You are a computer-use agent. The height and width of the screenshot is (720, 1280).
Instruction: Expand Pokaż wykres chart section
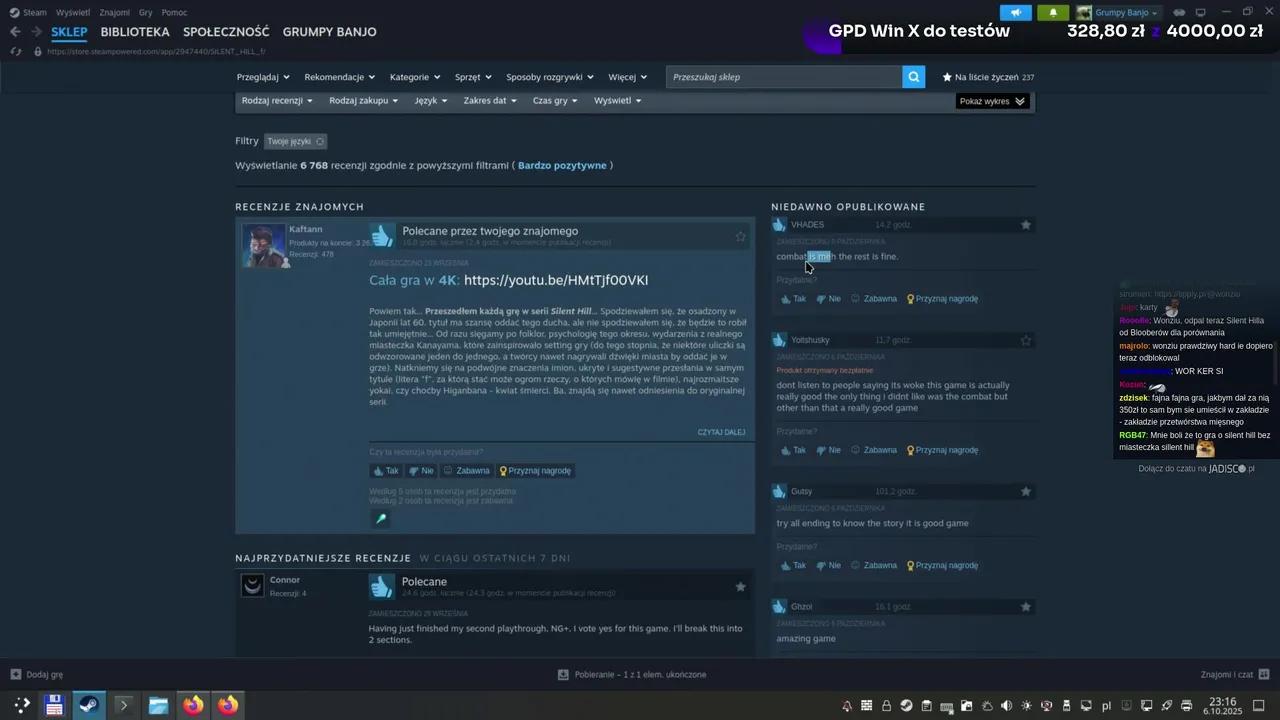pos(992,101)
